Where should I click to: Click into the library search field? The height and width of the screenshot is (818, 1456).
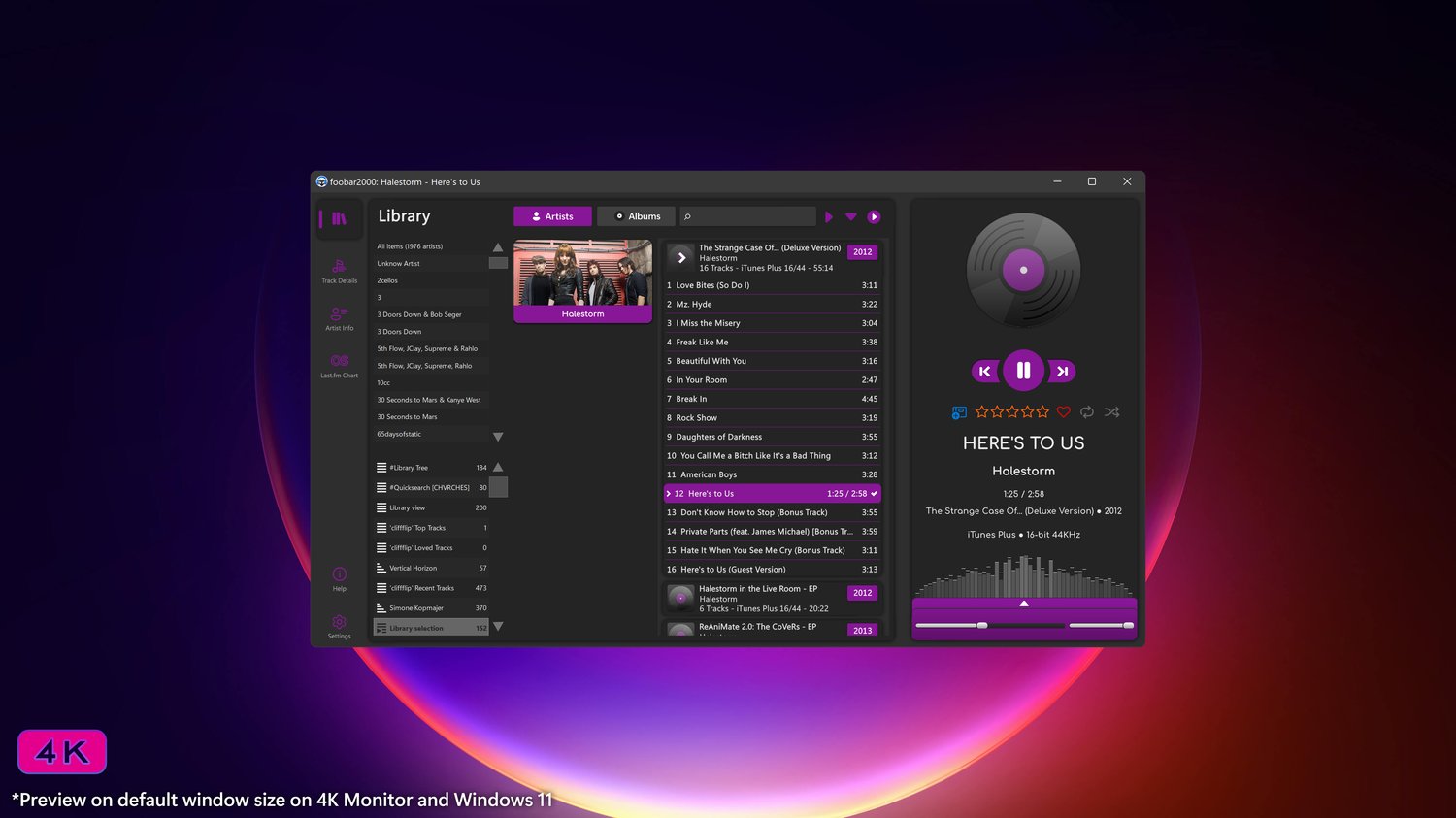[747, 216]
